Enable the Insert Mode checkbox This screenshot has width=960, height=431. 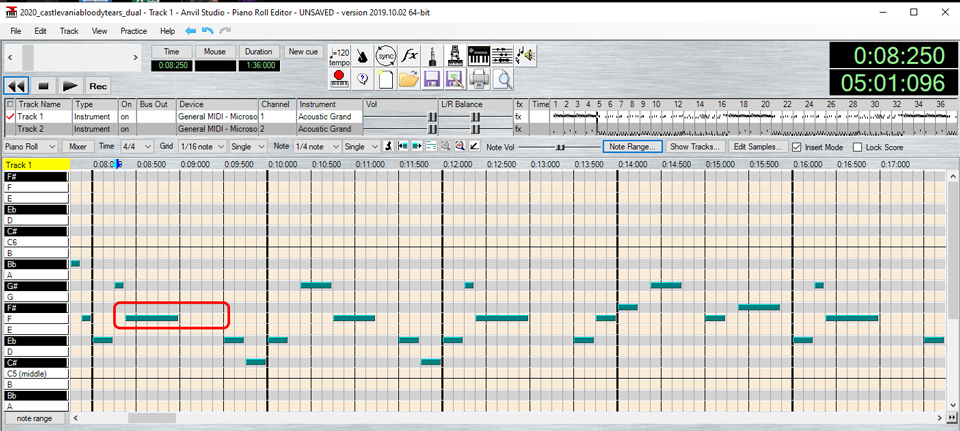click(797, 147)
